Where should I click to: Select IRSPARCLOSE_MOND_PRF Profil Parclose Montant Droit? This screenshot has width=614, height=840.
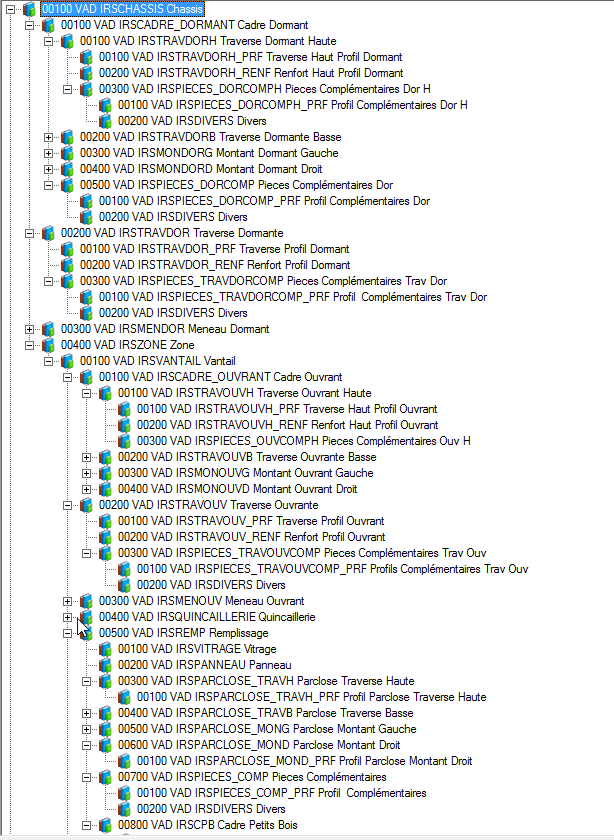point(305,761)
